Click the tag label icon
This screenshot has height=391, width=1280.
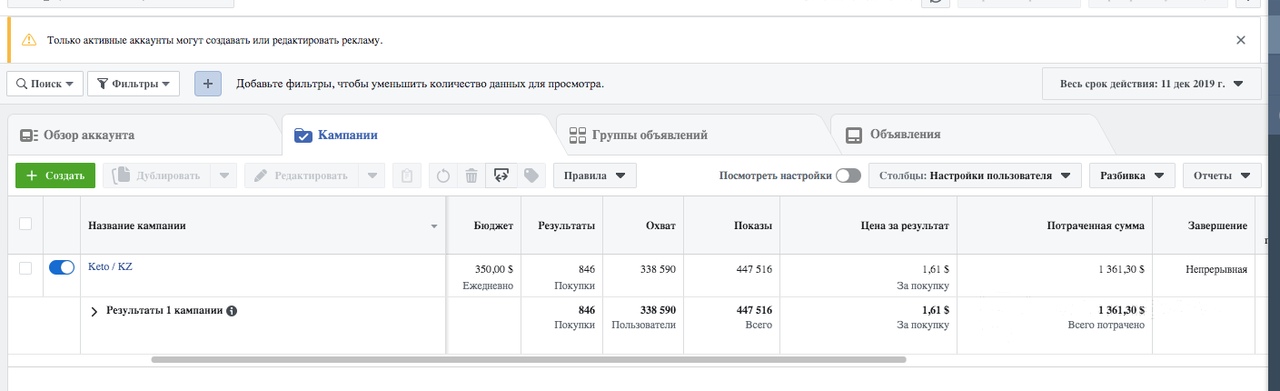click(x=532, y=176)
